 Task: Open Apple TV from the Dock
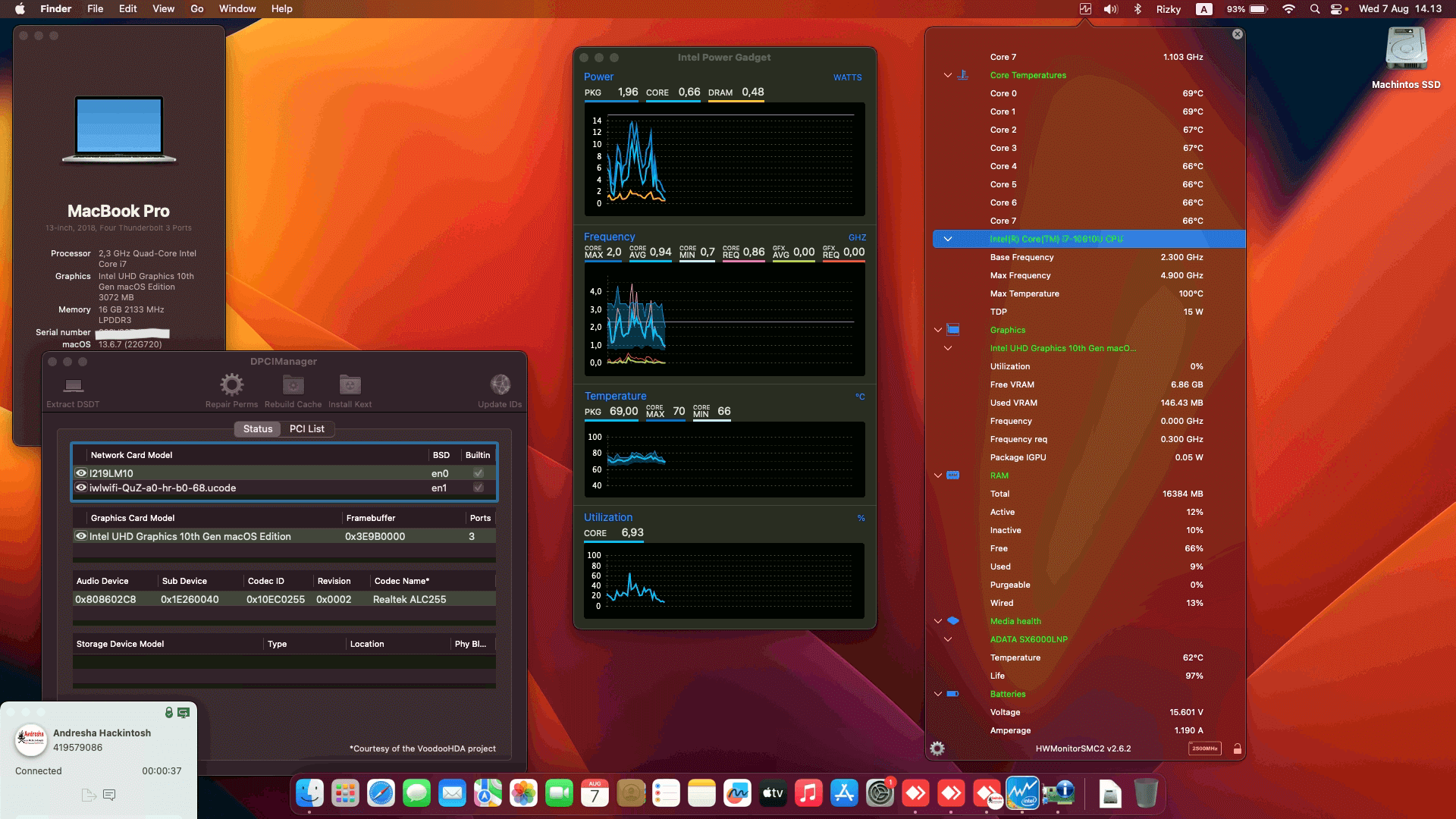tap(773, 793)
